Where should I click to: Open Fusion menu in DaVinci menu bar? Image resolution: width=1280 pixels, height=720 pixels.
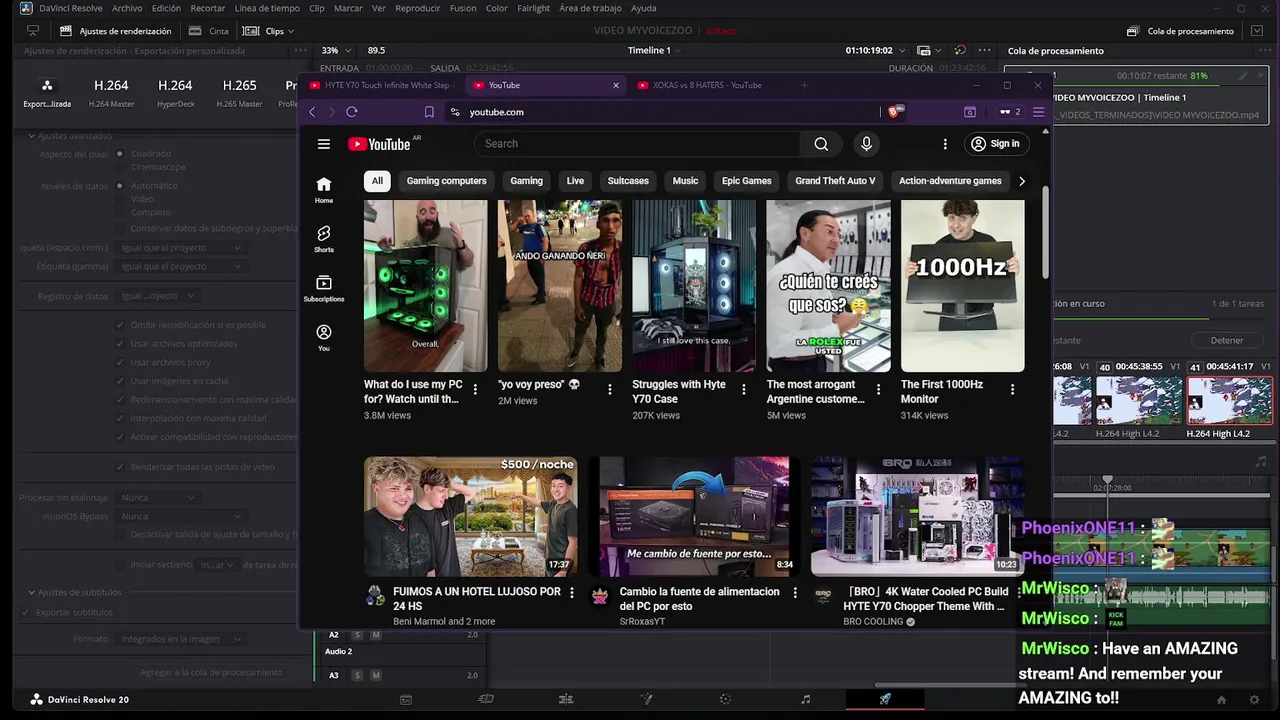[463, 8]
